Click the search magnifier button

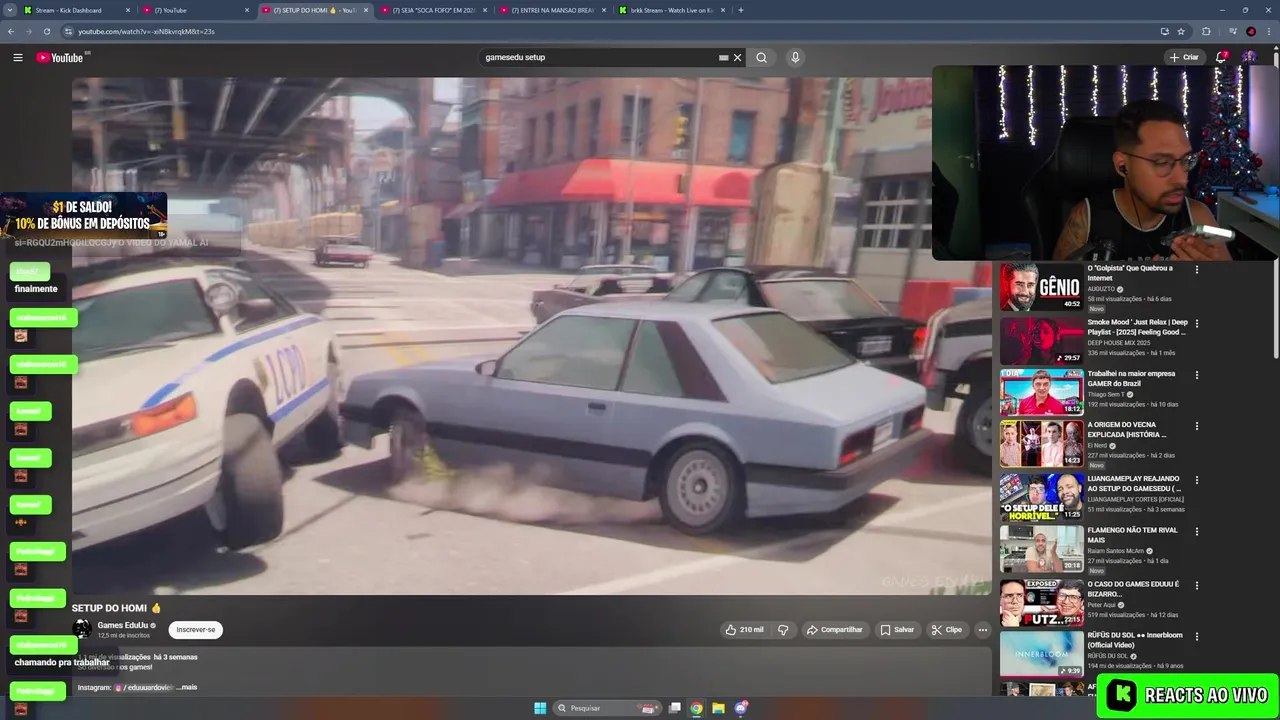pyautogui.click(x=761, y=58)
